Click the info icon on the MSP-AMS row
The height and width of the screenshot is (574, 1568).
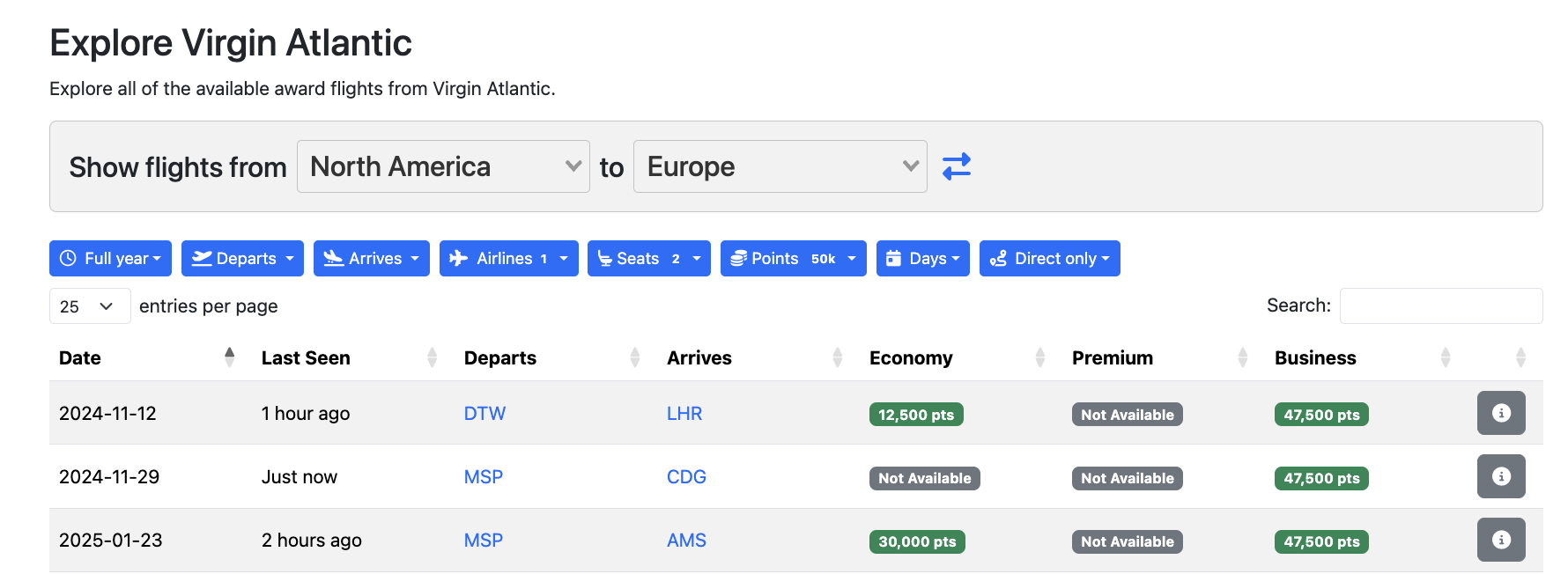pos(1501,540)
